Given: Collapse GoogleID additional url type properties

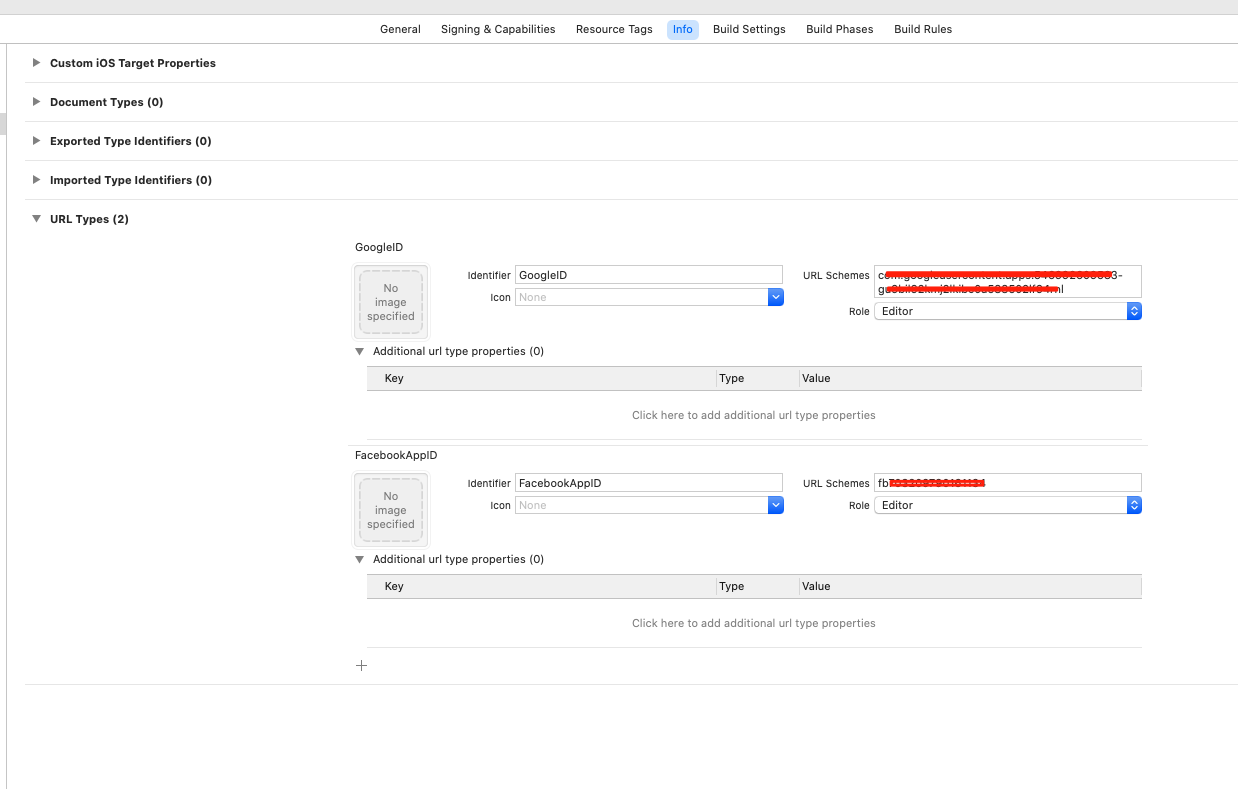Looking at the screenshot, I should (x=360, y=351).
